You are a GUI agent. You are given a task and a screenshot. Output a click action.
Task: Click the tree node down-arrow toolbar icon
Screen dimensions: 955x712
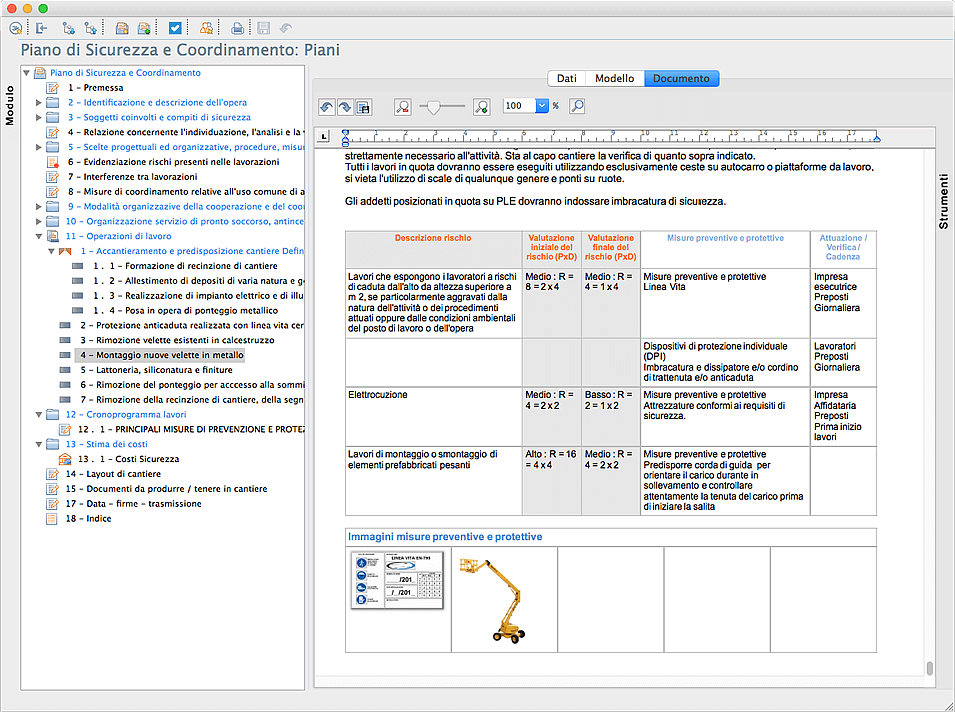(69, 28)
